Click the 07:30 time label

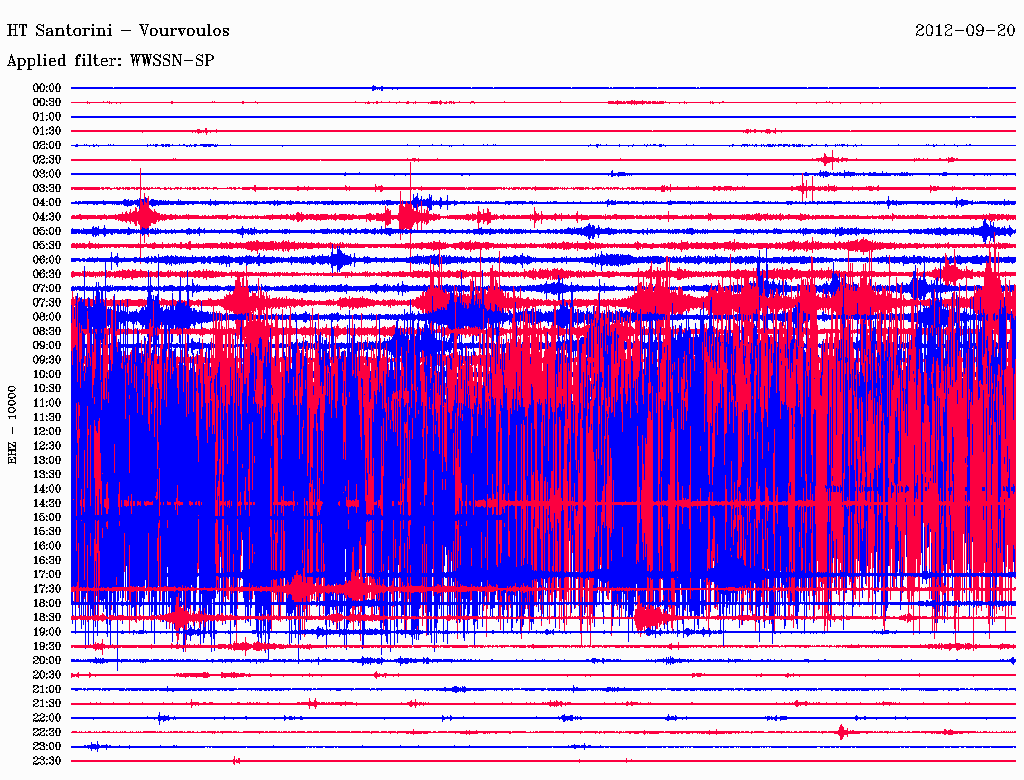click(x=47, y=302)
